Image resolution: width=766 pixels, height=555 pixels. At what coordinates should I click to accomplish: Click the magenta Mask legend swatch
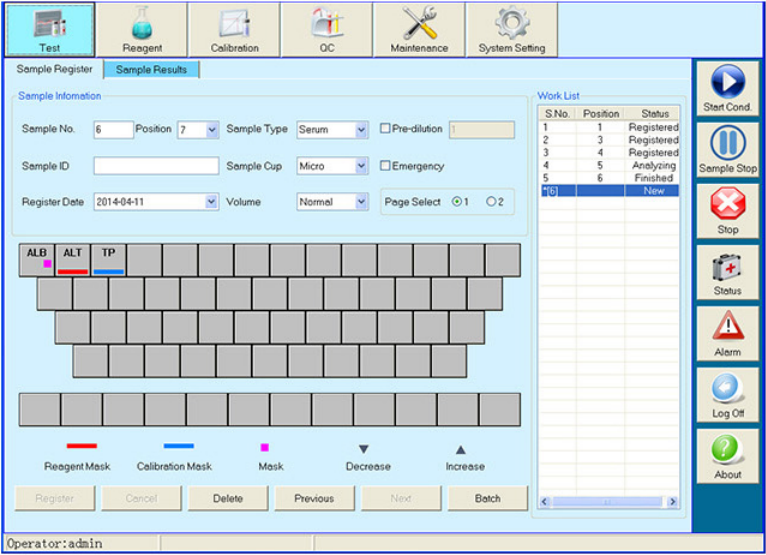pos(264,447)
